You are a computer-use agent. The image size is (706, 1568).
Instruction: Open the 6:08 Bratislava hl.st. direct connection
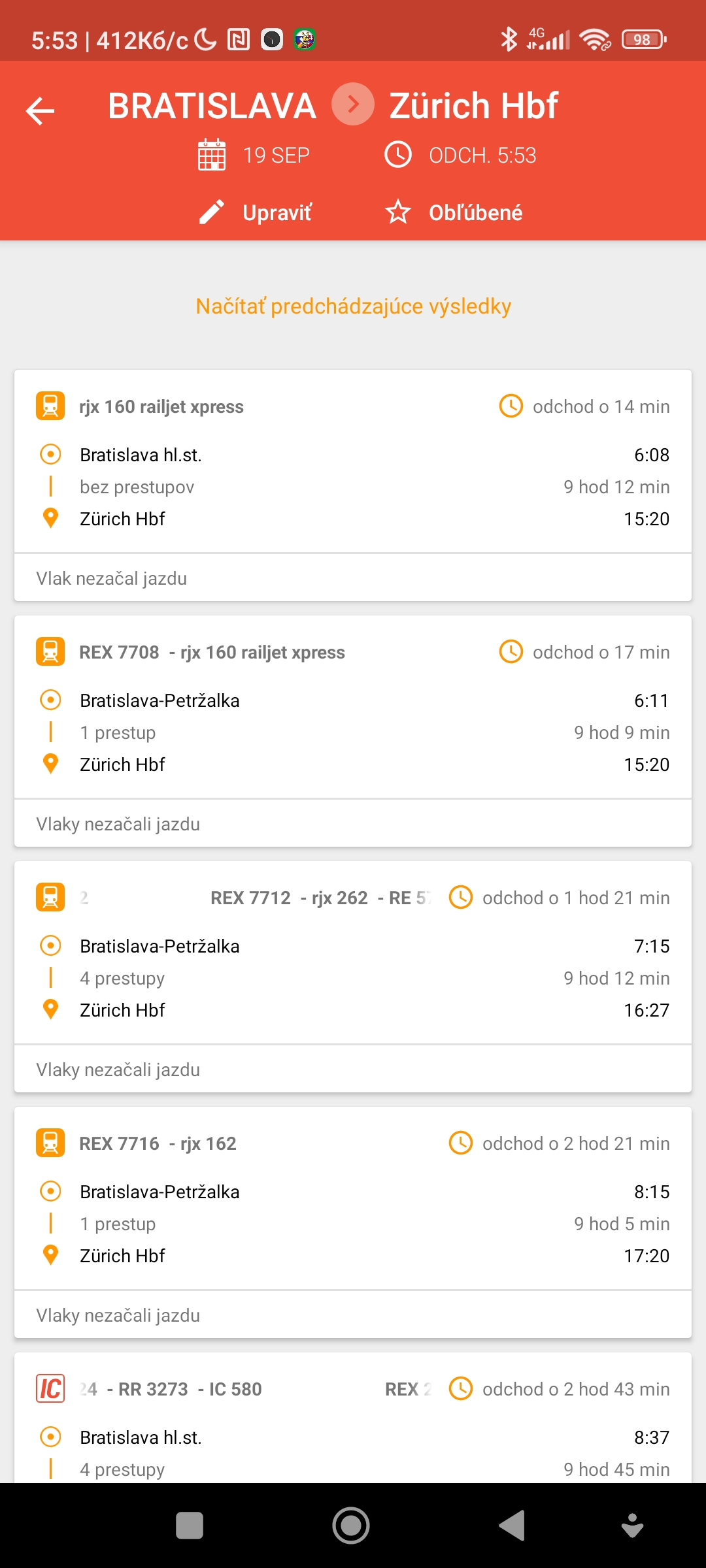coord(353,487)
